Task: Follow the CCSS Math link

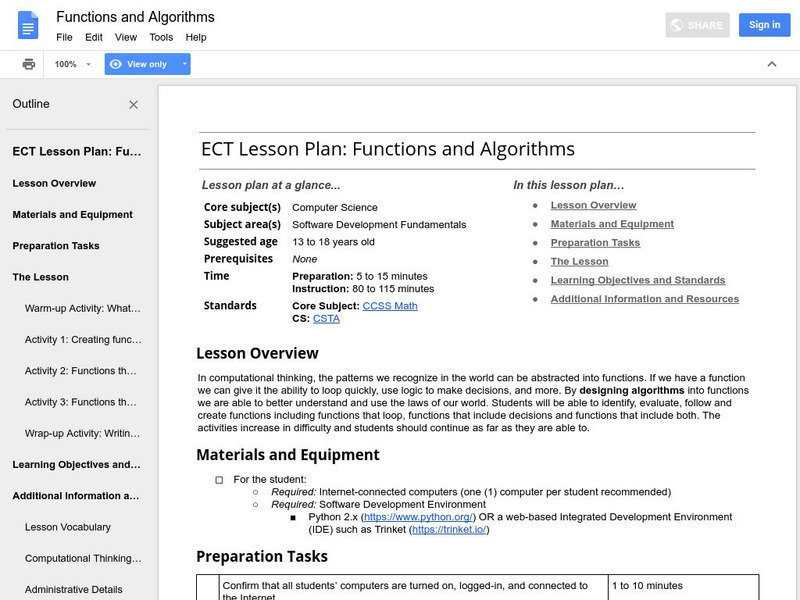Action: [x=390, y=306]
